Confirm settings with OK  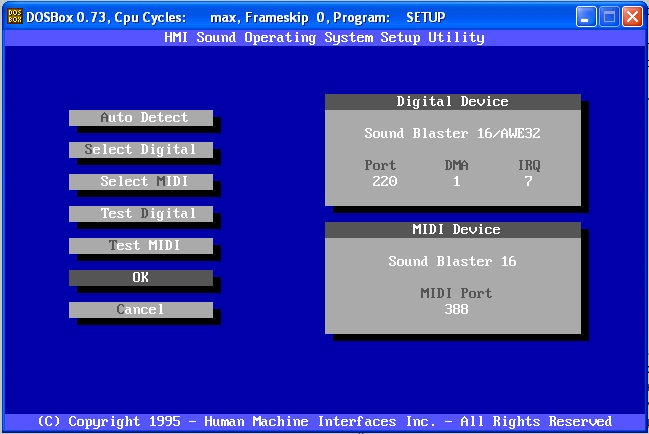tap(141, 278)
